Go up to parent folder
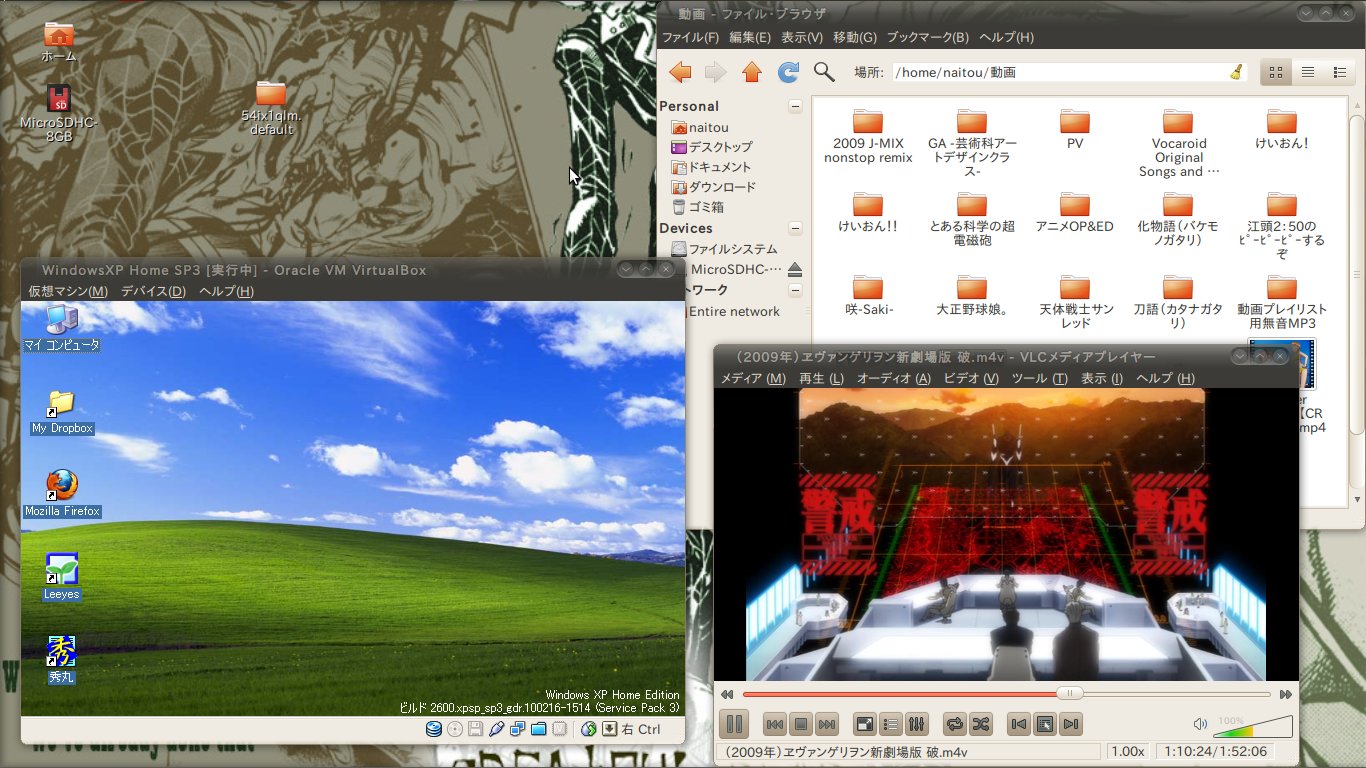The width and height of the screenshot is (1366, 768). (752, 72)
